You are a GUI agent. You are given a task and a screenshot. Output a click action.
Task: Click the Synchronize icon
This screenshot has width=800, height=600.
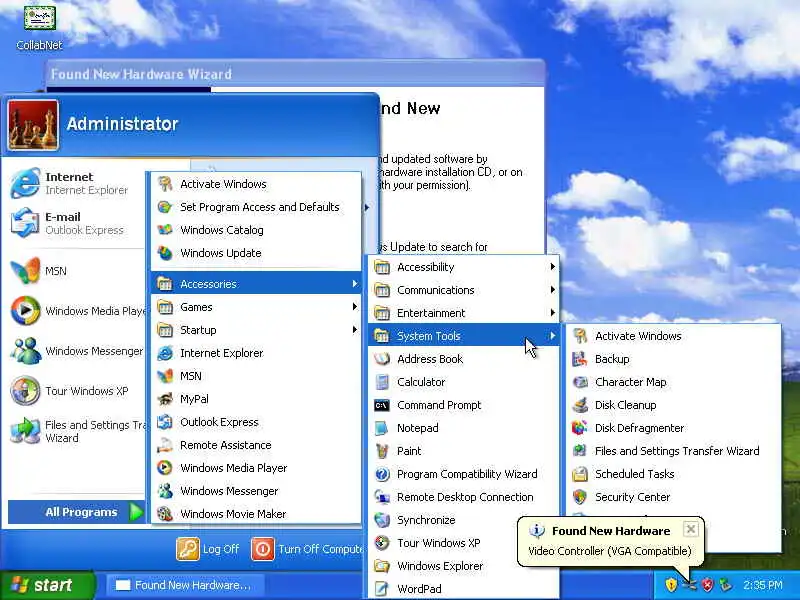[382, 520]
